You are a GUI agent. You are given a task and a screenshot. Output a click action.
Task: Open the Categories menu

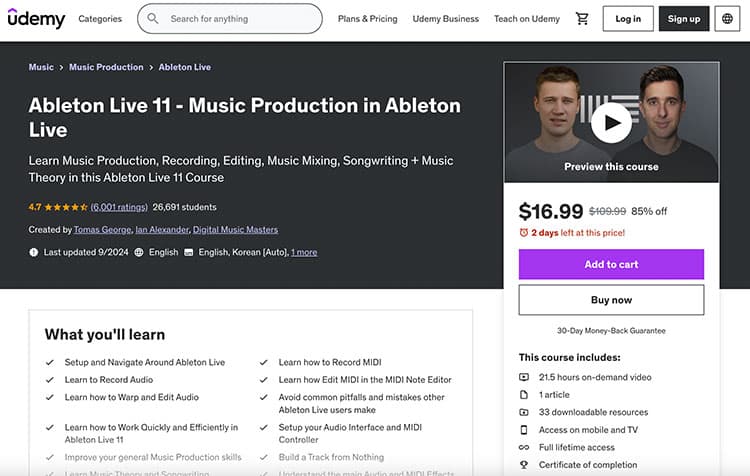pos(100,19)
